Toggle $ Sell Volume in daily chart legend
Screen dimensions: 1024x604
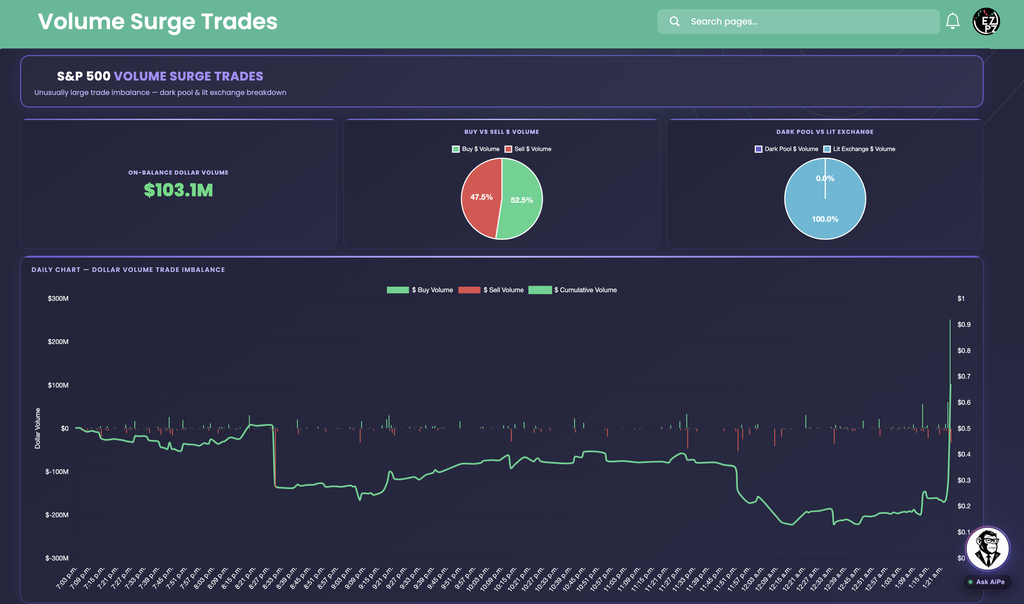click(491, 290)
